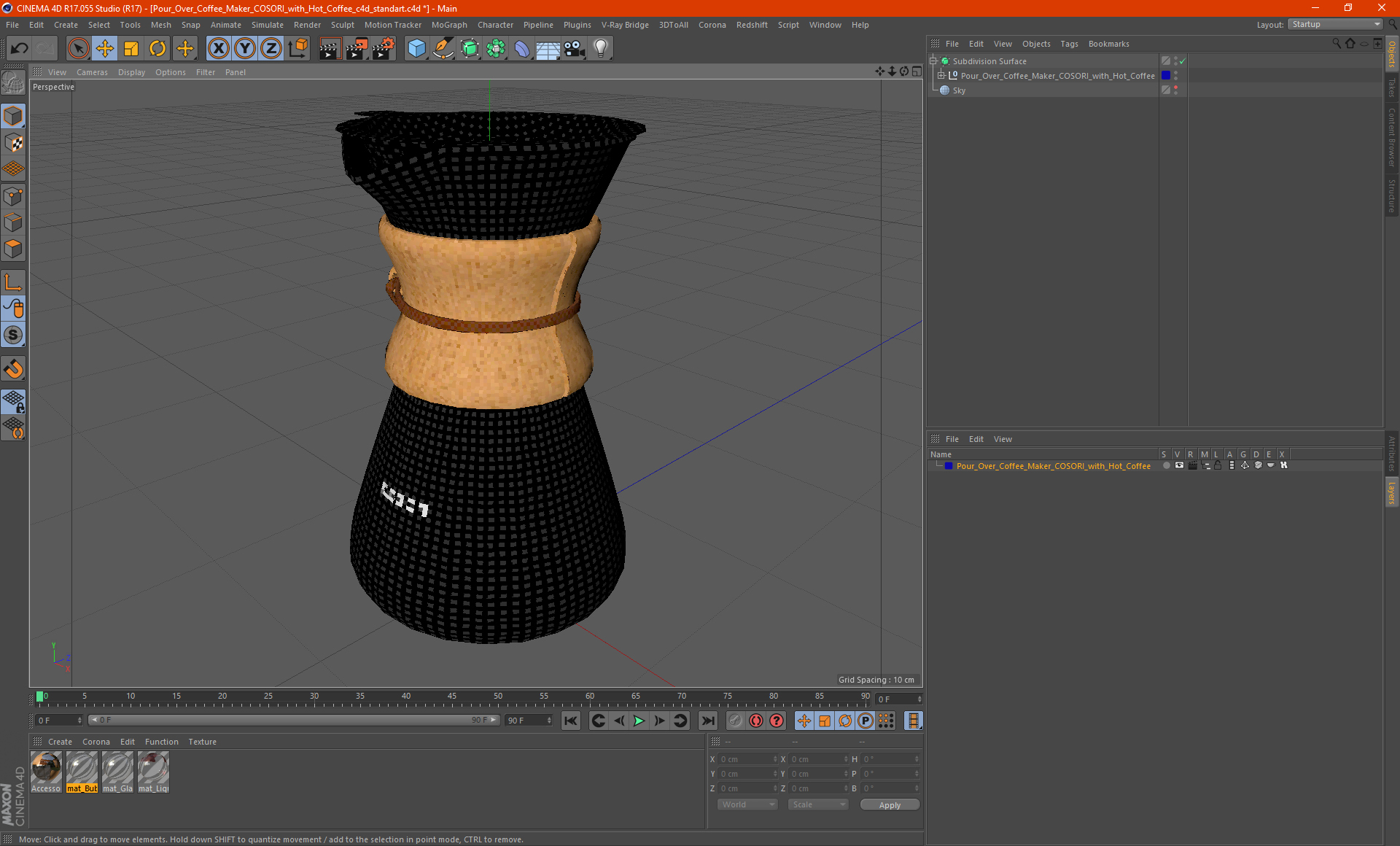Expand Pour_Over_Coffee_Maker object in tree

941,75
